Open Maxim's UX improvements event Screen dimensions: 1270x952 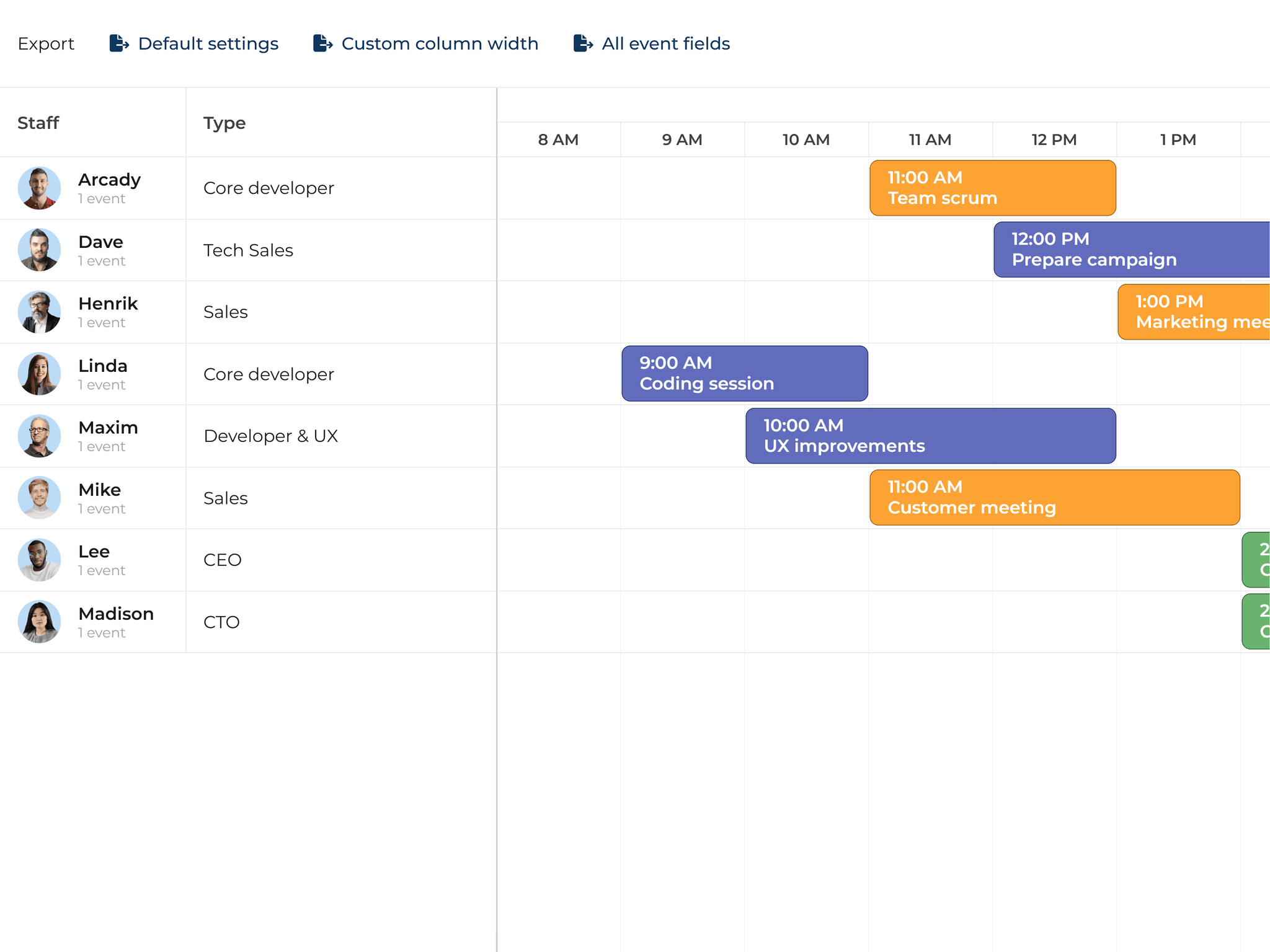point(930,436)
